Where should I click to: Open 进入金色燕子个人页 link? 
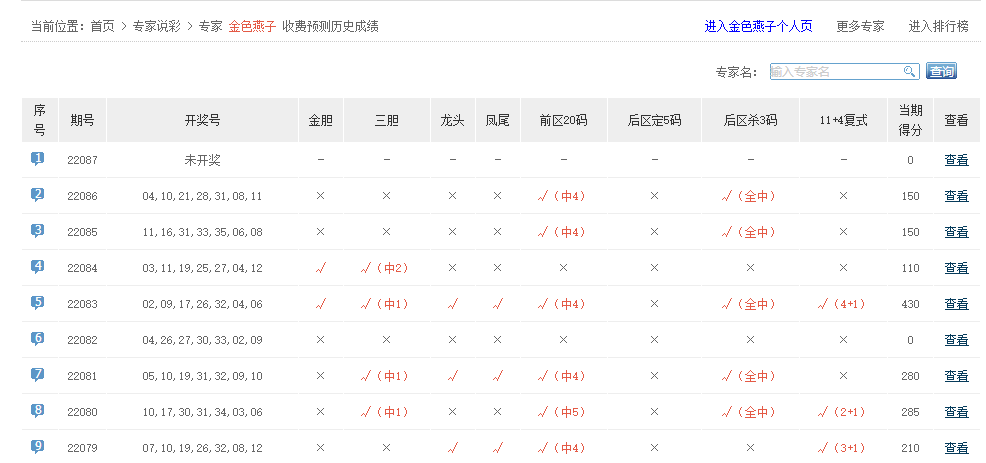coord(758,26)
